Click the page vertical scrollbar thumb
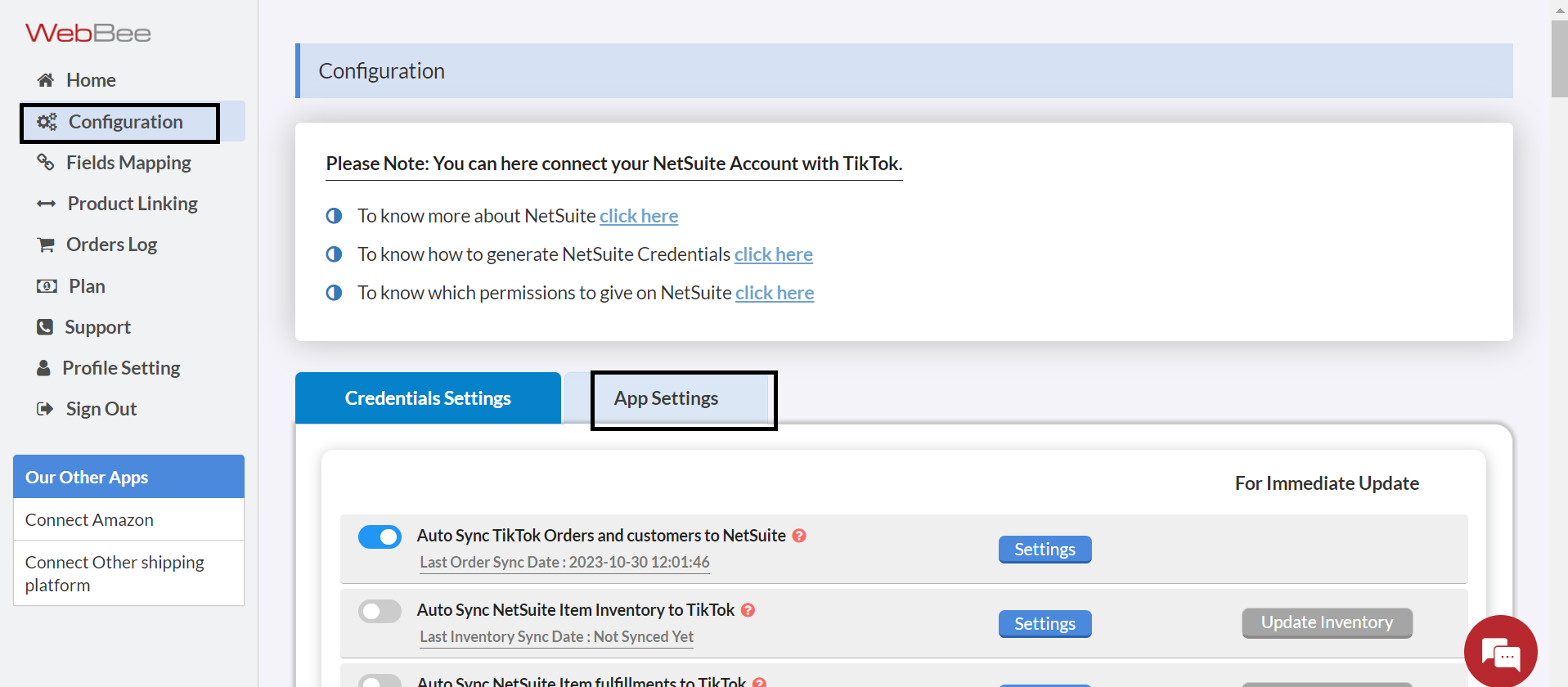This screenshot has width=1568, height=687. tap(1559, 59)
